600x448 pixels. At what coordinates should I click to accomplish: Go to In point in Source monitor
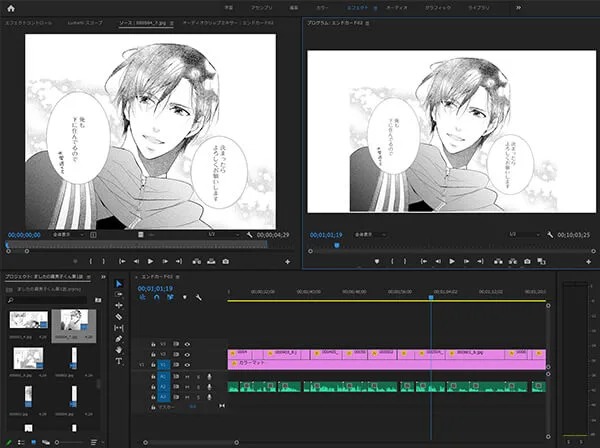(x=122, y=261)
